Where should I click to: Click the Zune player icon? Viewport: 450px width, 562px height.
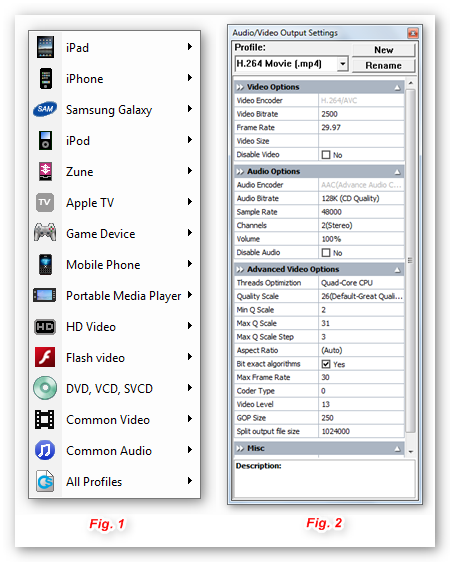46,171
